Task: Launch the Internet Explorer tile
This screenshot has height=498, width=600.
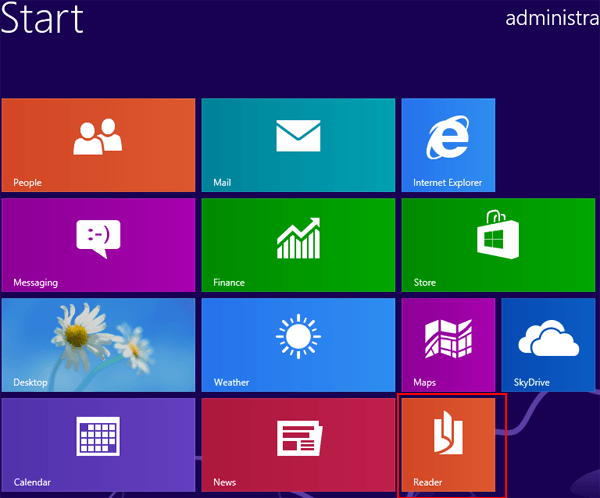Action: (448, 145)
